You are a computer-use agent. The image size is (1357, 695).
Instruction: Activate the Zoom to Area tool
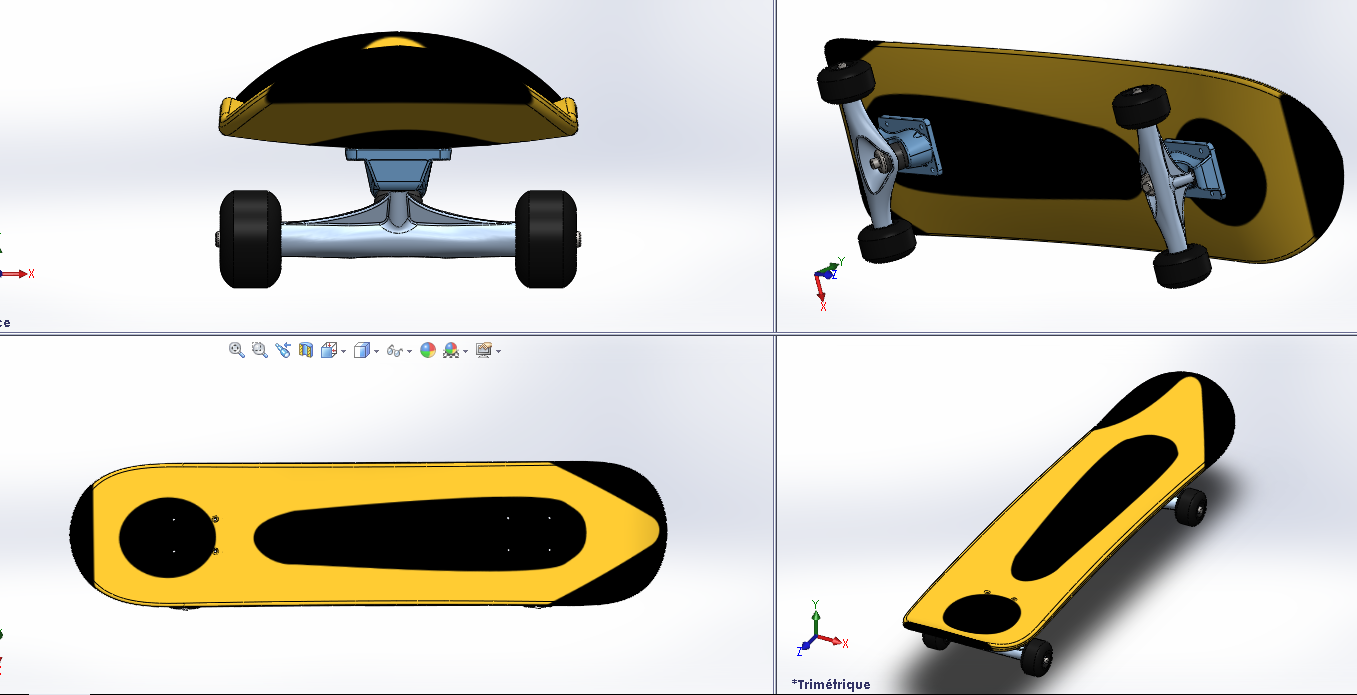click(260, 350)
